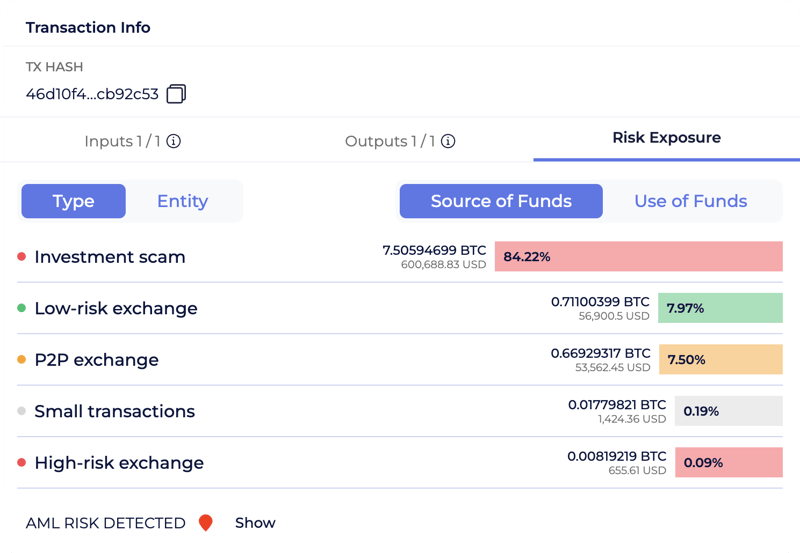800x553 pixels.
Task: Switch to the Outputs 1/1 tab
Action: coord(400,141)
